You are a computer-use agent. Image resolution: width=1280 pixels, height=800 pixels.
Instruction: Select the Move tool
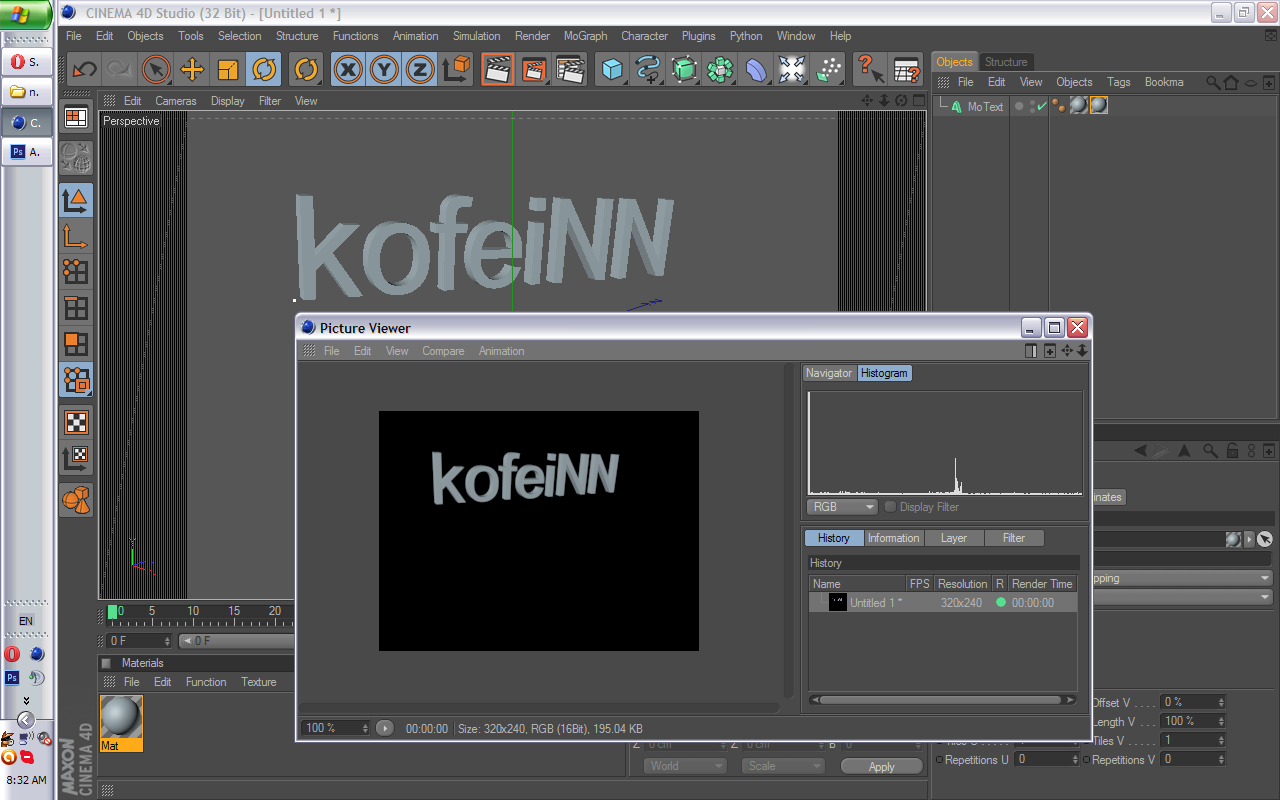192,69
